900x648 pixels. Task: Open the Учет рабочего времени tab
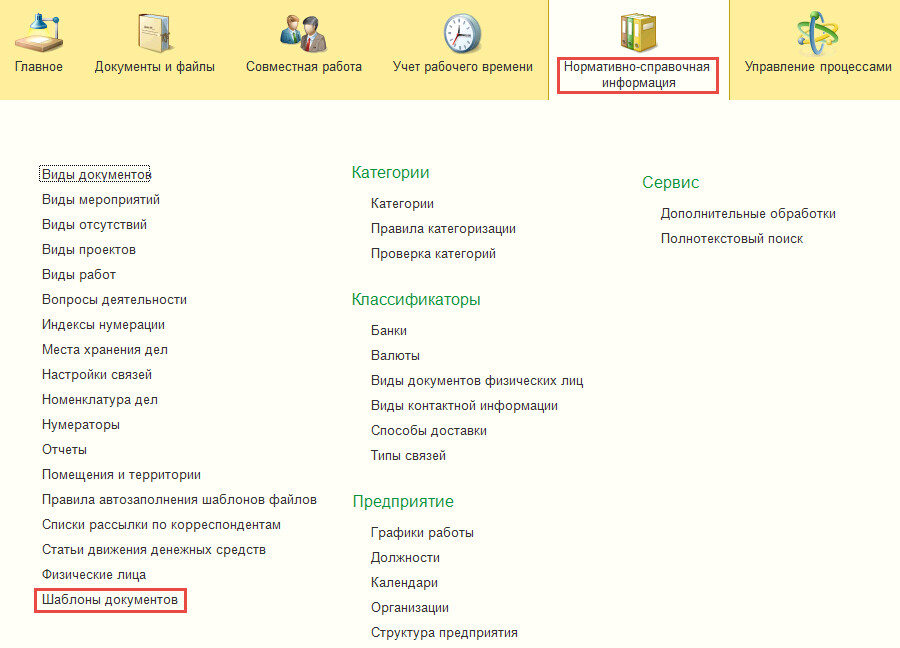[463, 67]
